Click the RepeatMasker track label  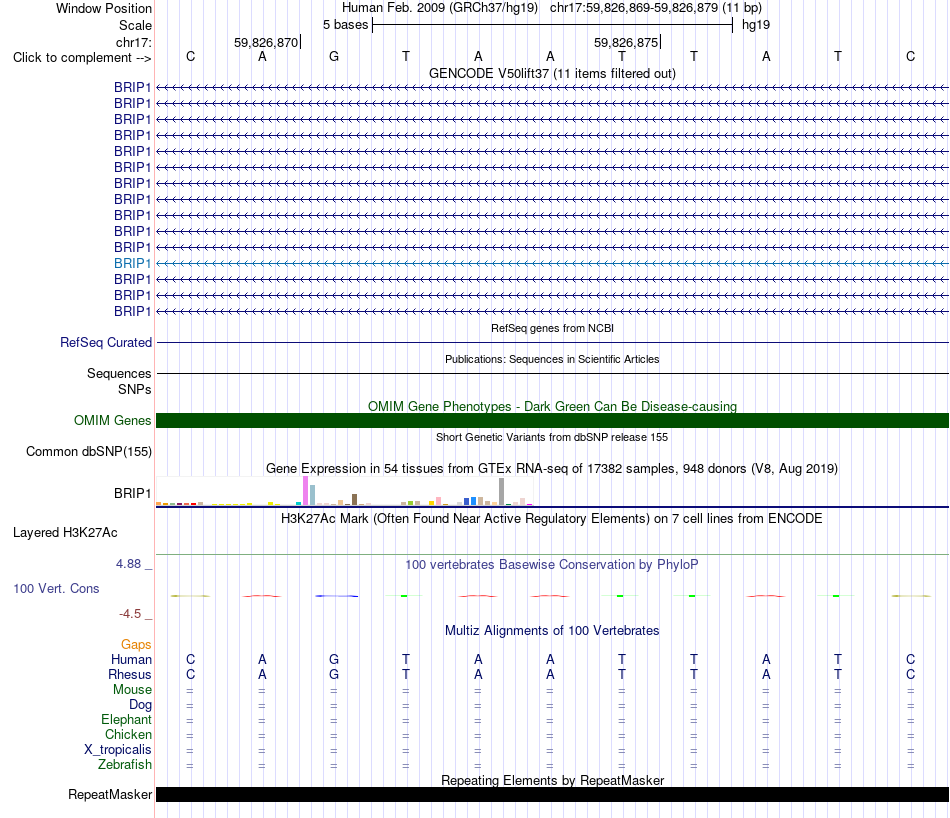[110, 794]
